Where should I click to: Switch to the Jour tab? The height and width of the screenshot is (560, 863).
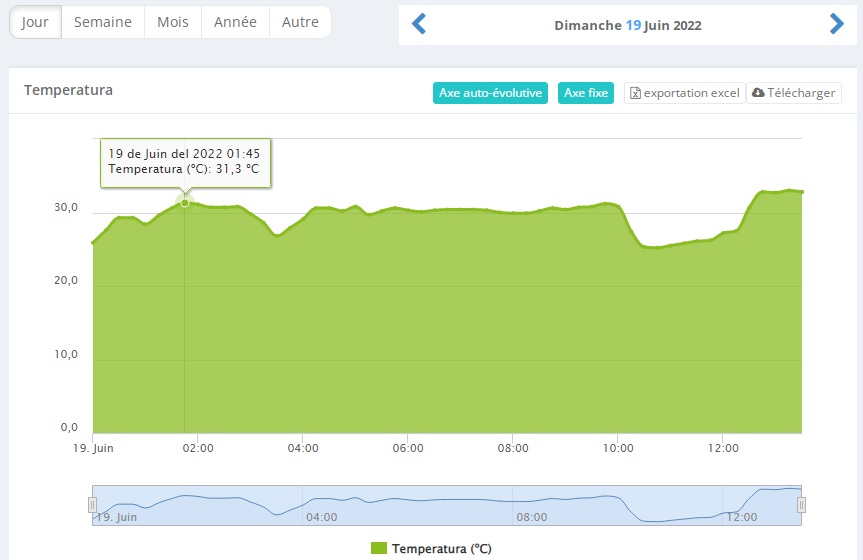35,22
